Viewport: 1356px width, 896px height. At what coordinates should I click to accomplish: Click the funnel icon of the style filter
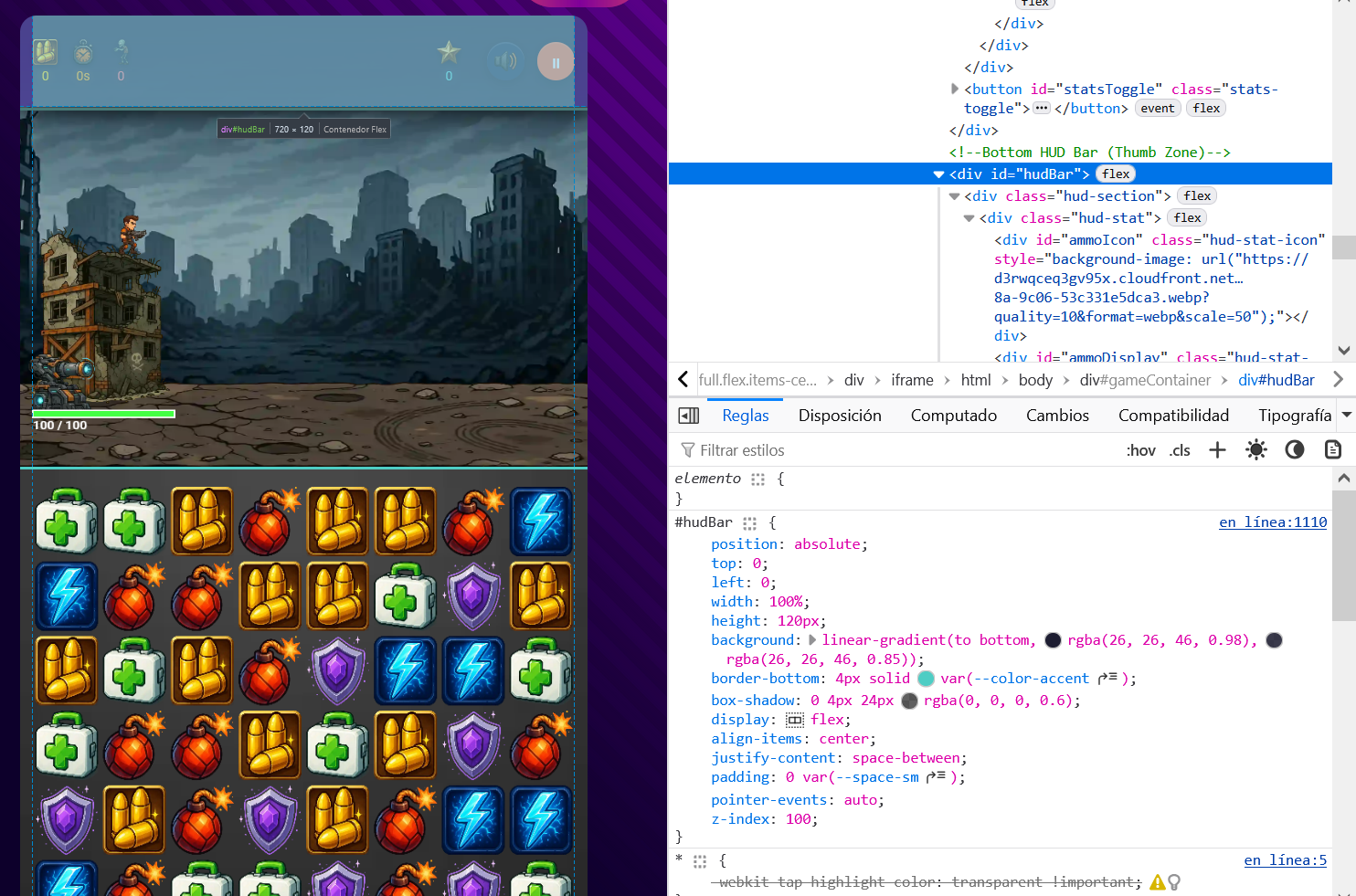(688, 450)
